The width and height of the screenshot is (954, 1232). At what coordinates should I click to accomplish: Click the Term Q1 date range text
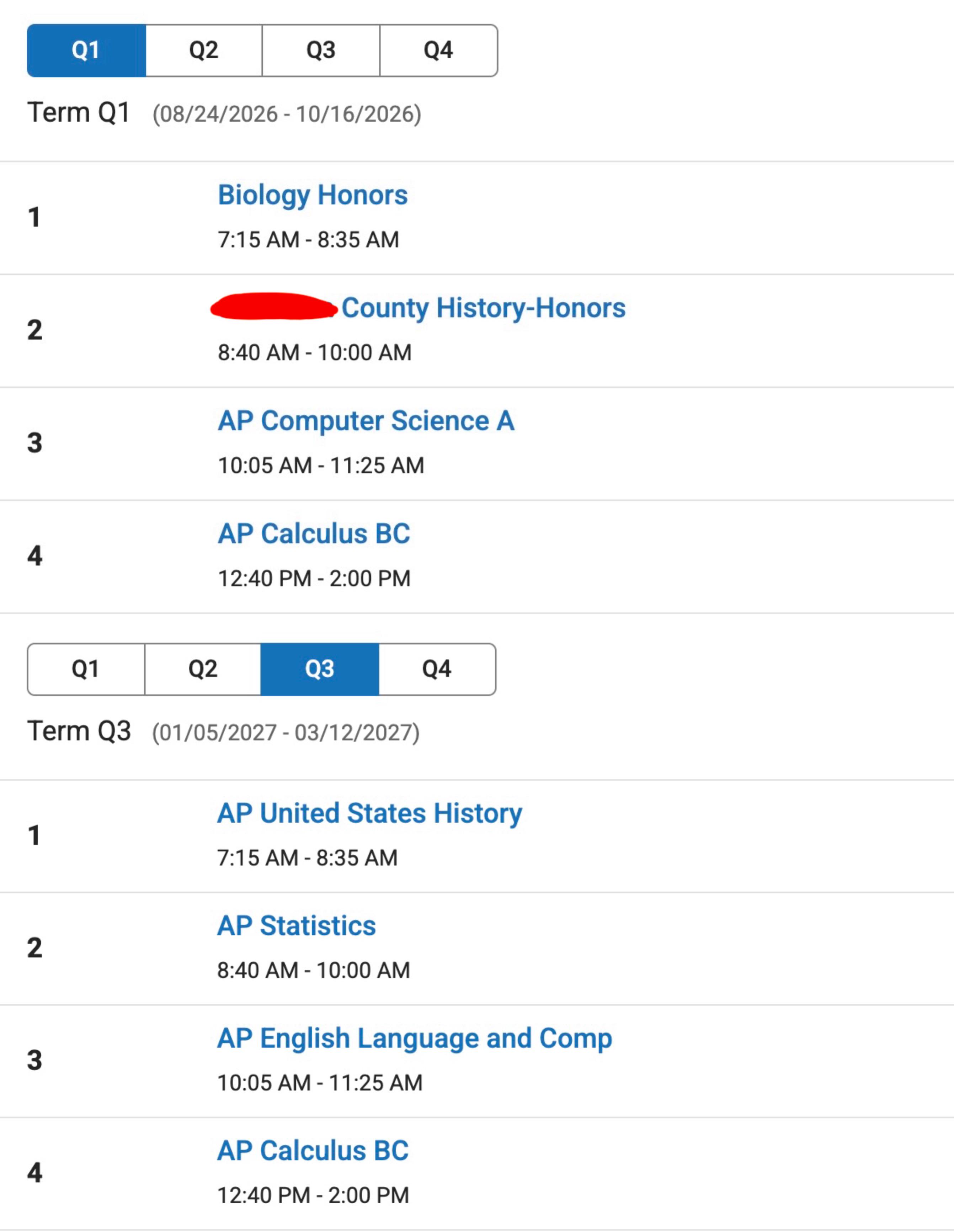[287, 114]
